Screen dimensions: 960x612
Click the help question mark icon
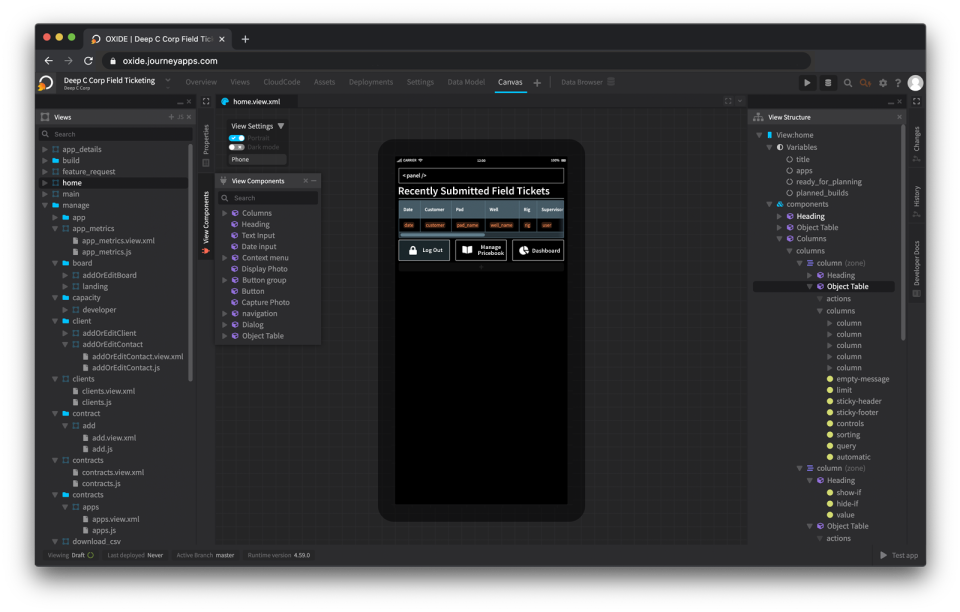(x=898, y=82)
